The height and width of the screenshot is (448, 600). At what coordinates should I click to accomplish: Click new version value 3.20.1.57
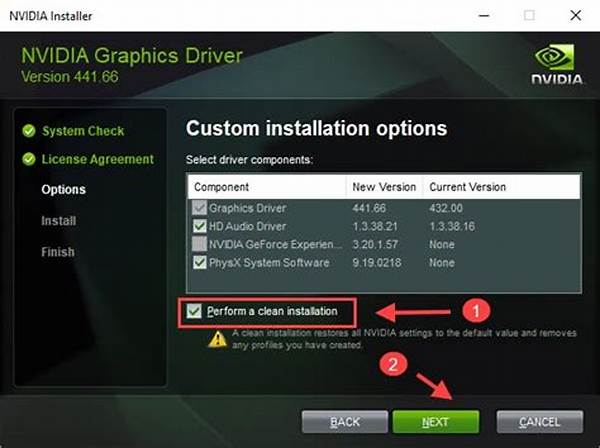click(375, 244)
